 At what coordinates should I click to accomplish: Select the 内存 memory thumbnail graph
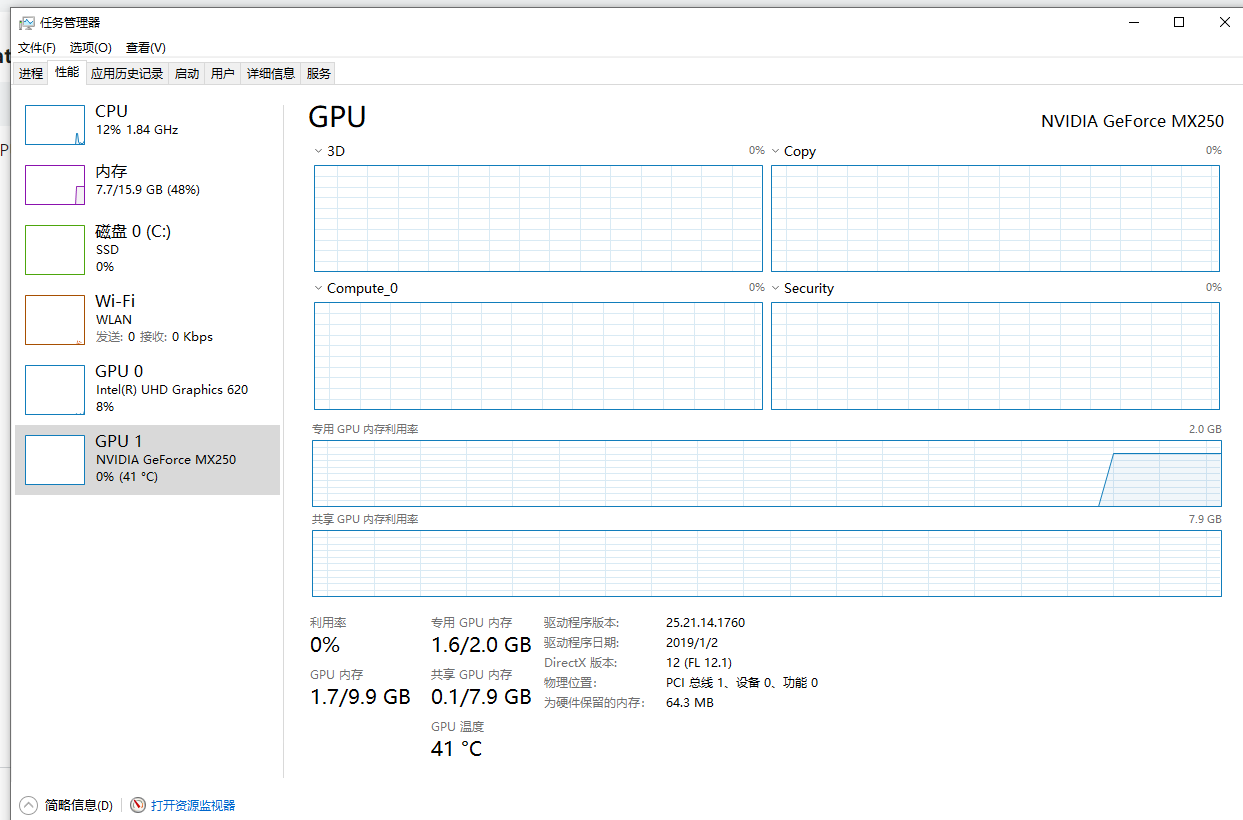click(x=55, y=185)
